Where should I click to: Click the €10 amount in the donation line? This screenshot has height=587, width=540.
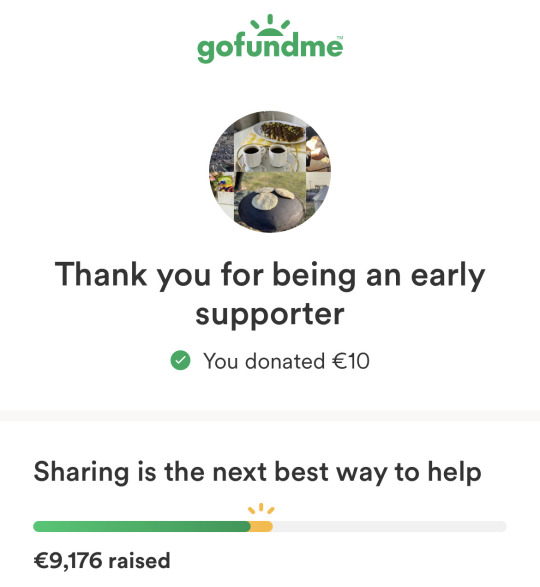(351, 361)
